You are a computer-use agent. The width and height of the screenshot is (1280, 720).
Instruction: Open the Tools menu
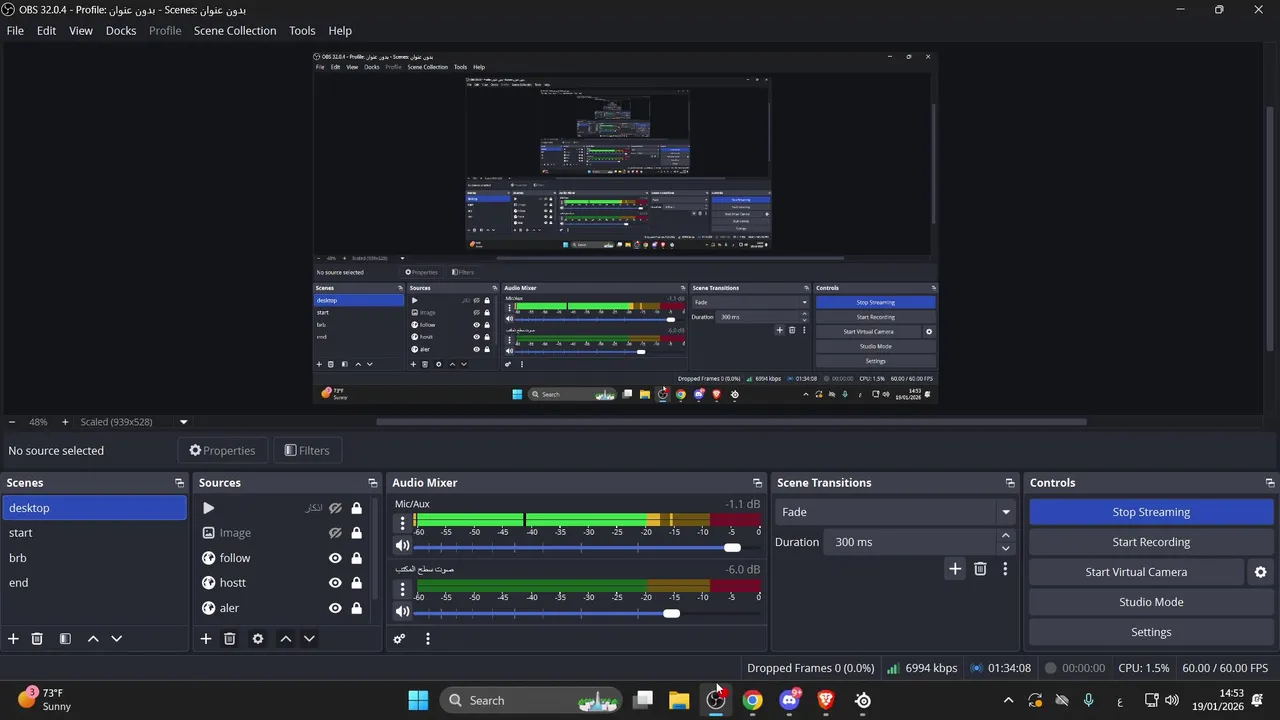click(302, 31)
